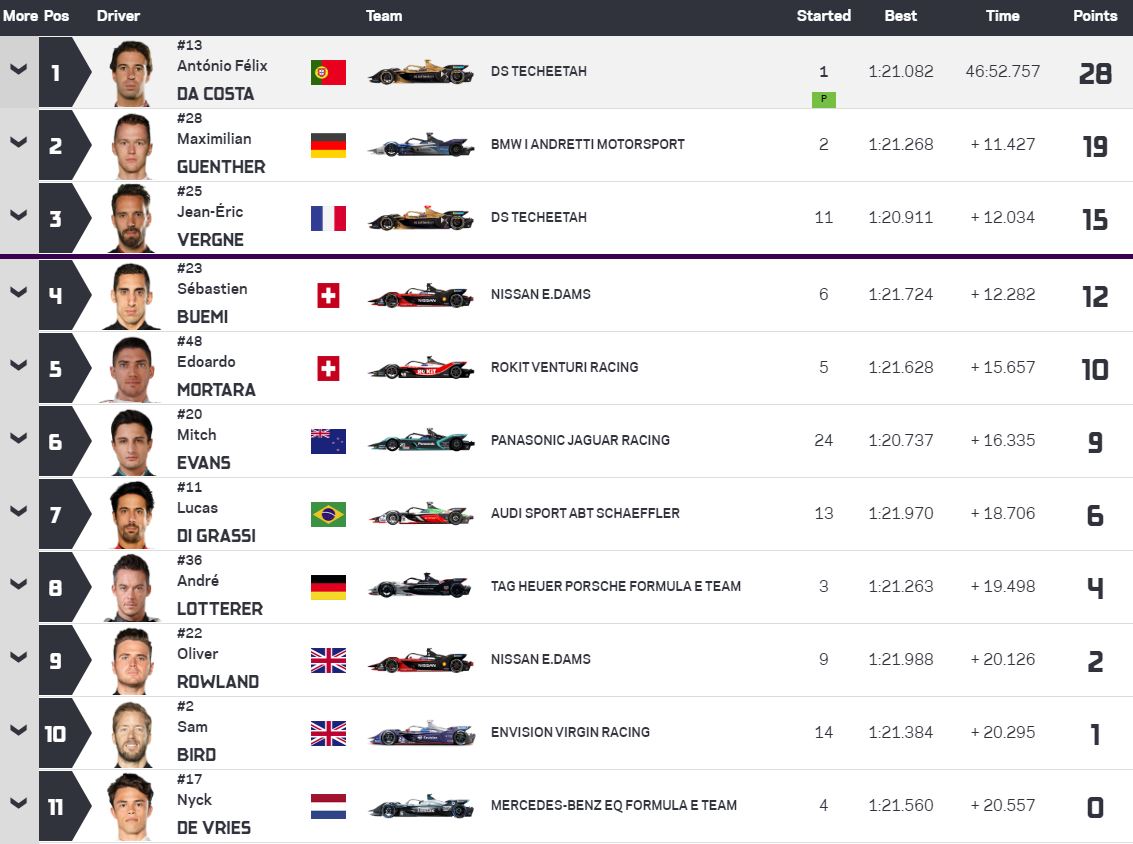This screenshot has height=844, width=1133.
Task: Click the Envision Virgin Racing car image
Action: (x=420, y=733)
